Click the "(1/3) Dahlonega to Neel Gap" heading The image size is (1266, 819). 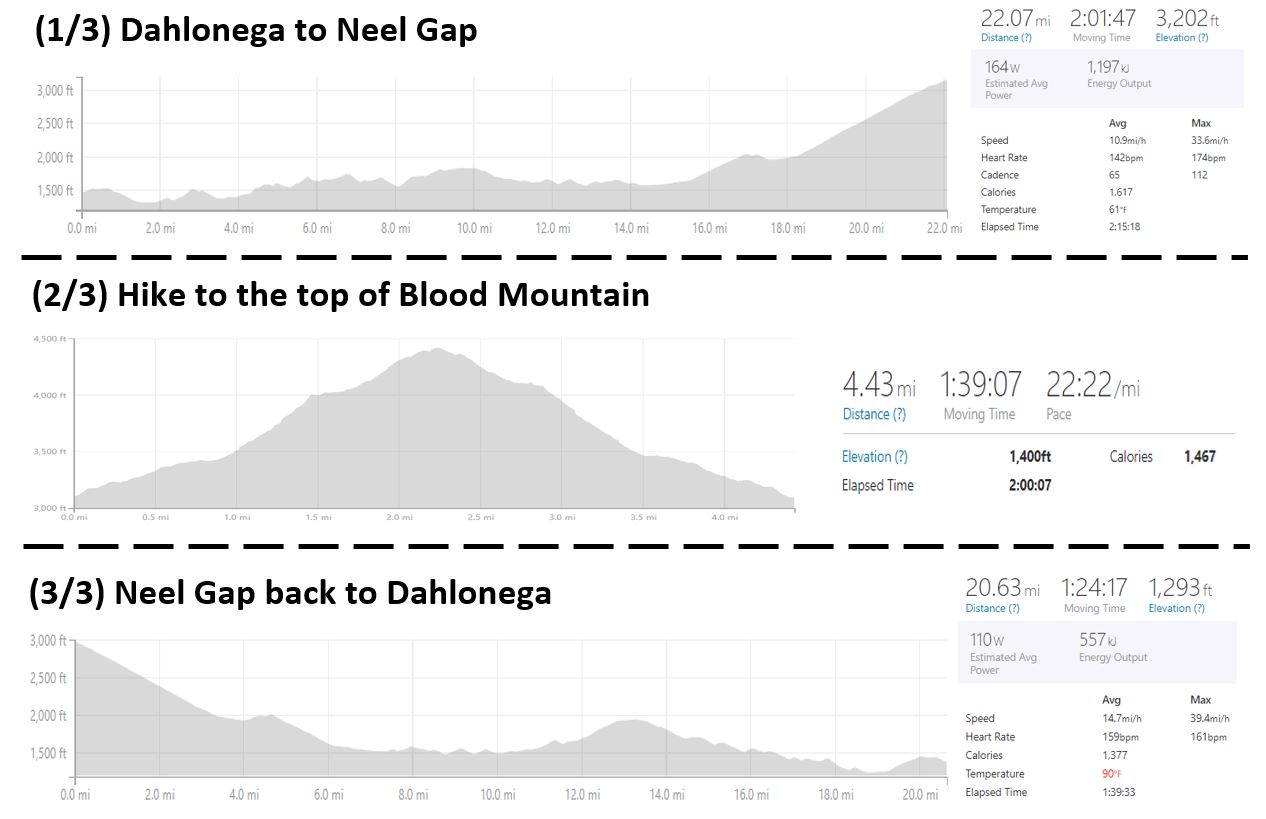(256, 31)
